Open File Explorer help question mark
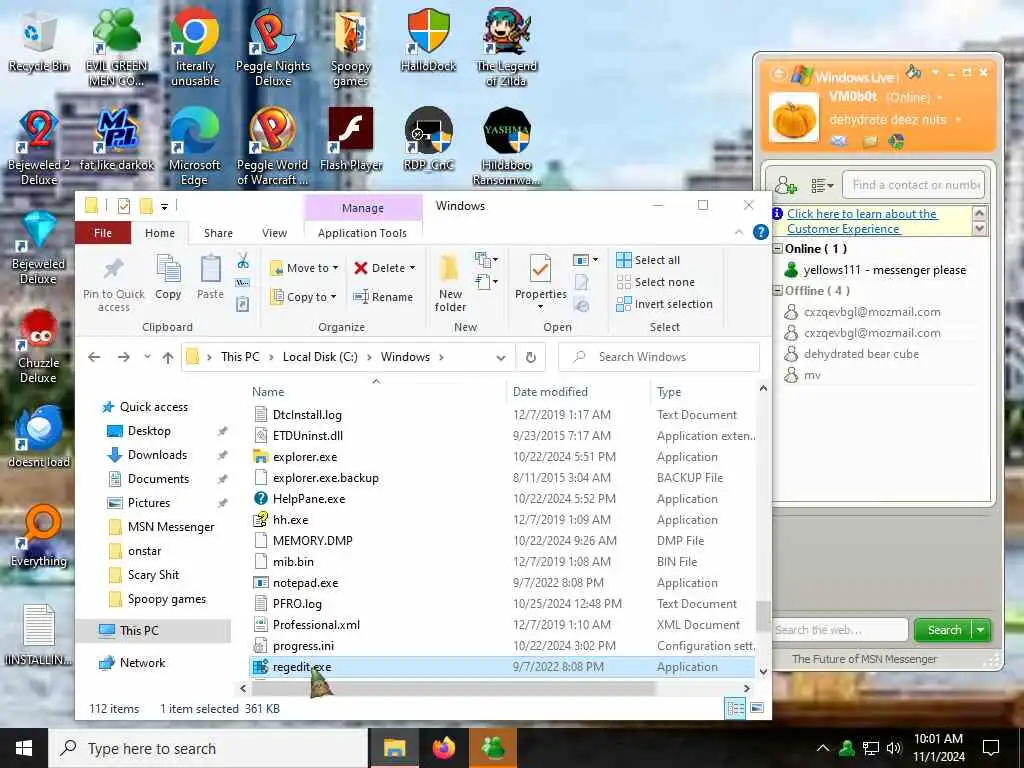 coord(760,232)
